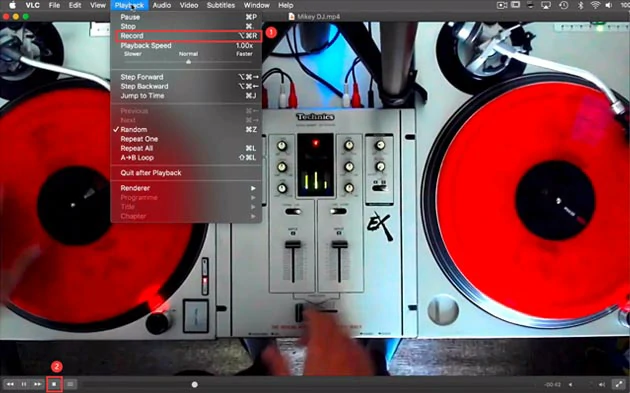Toggle Quit after Playback
This screenshot has width=630, height=393.
186,173
